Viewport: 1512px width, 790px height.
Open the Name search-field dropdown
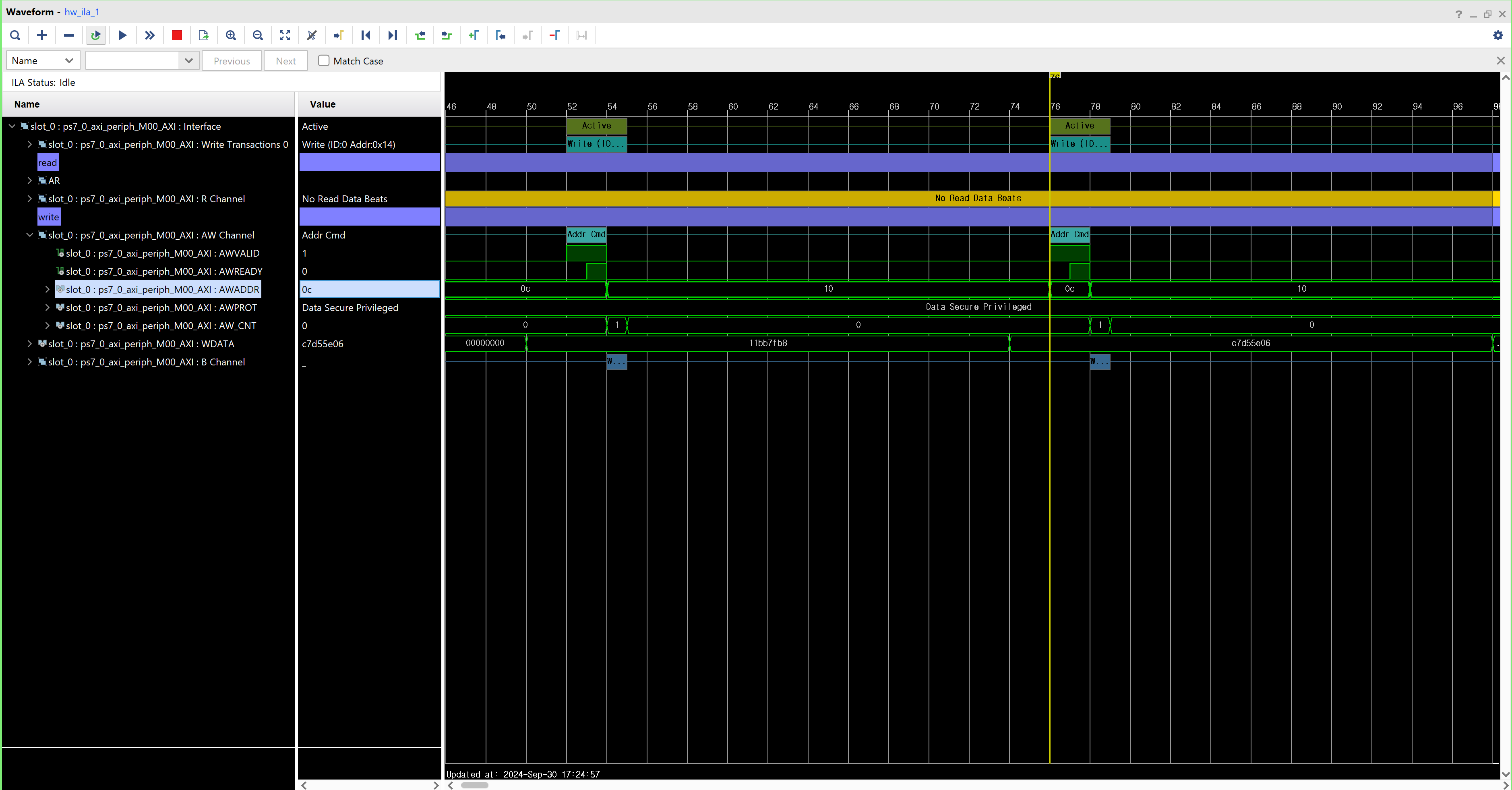tap(43, 60)
